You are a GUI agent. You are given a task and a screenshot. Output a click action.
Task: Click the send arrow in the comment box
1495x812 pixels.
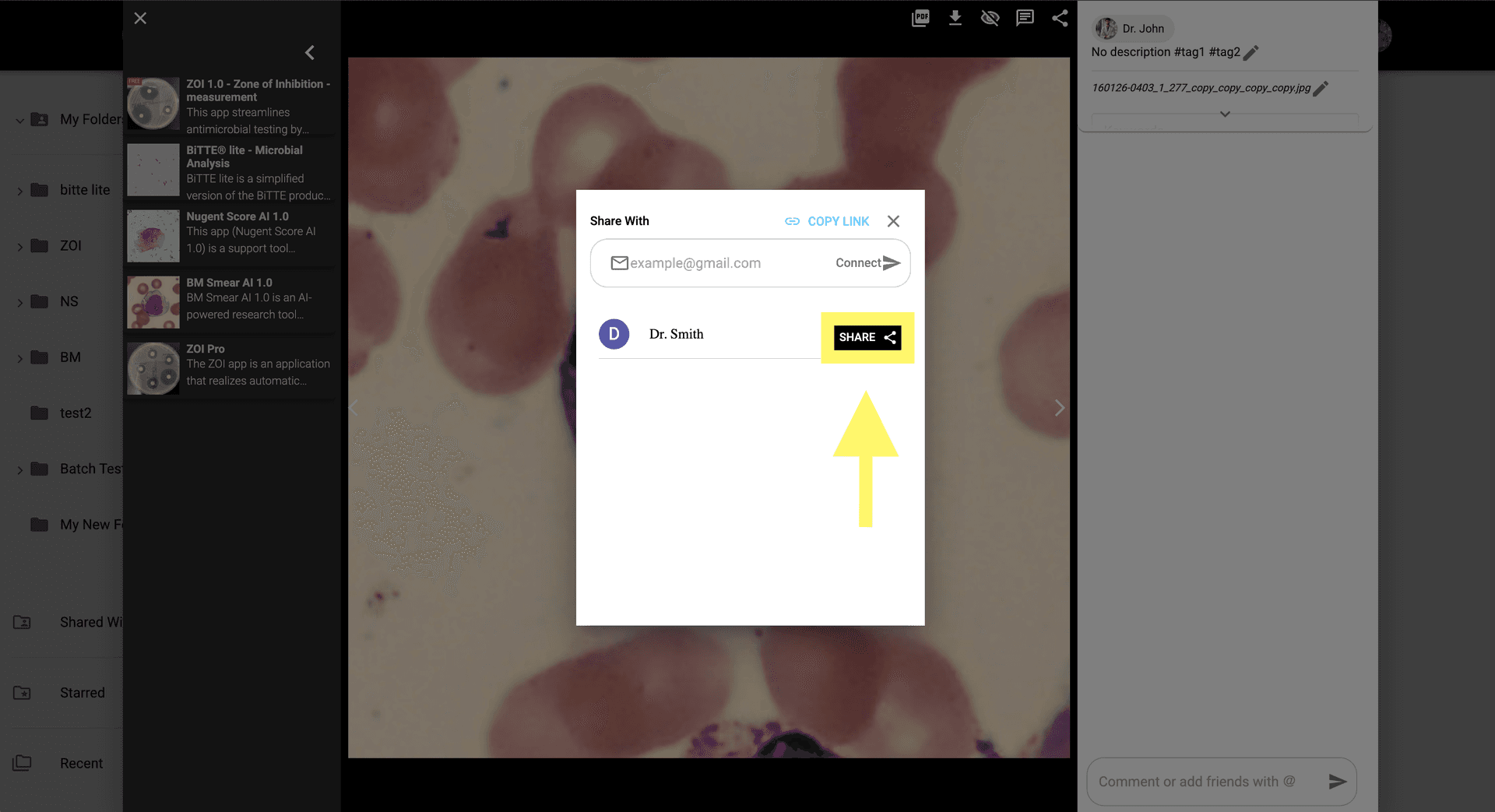[1337, 781]
